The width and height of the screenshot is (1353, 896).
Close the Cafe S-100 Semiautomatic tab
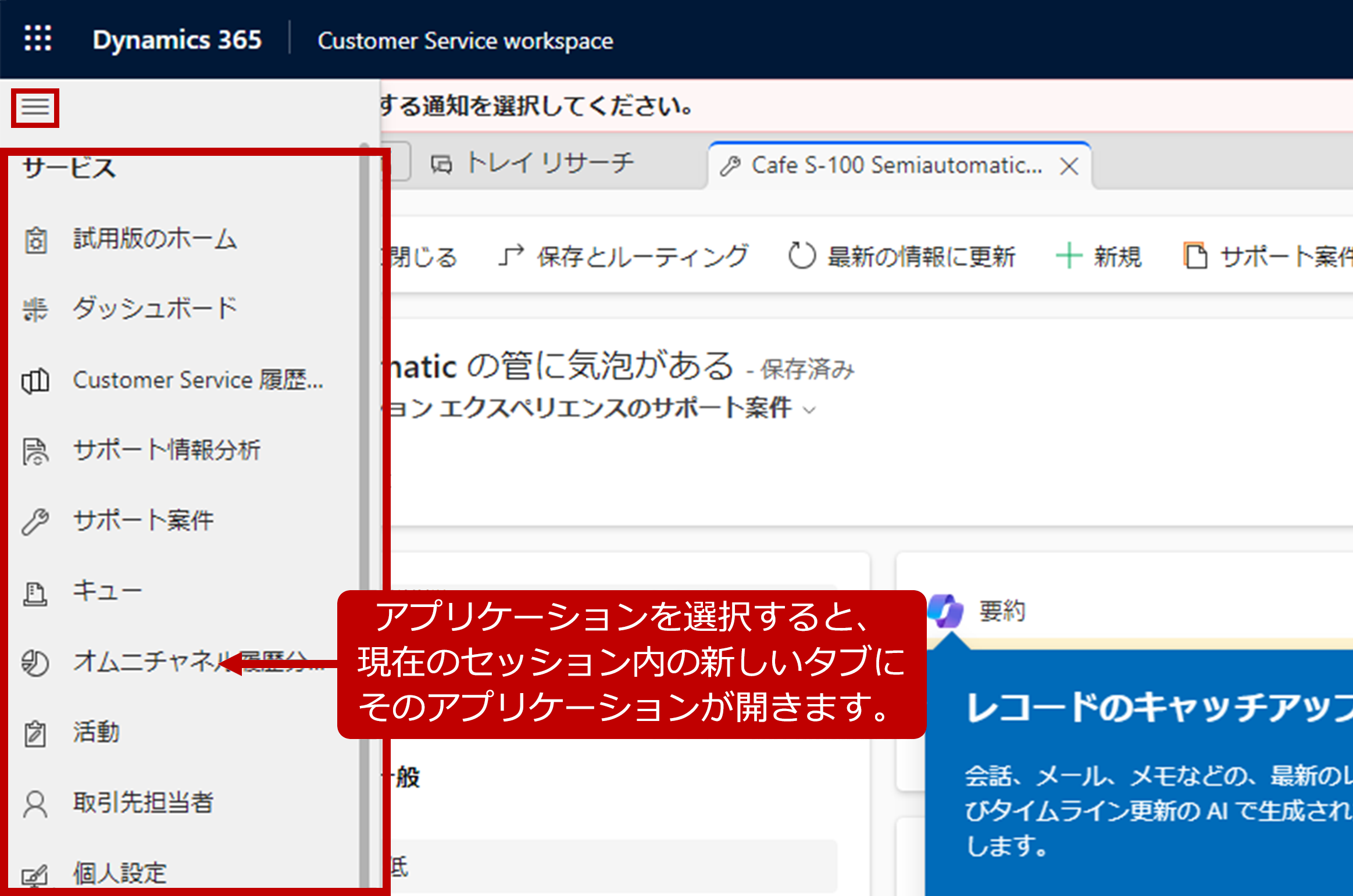(1069, 167)
